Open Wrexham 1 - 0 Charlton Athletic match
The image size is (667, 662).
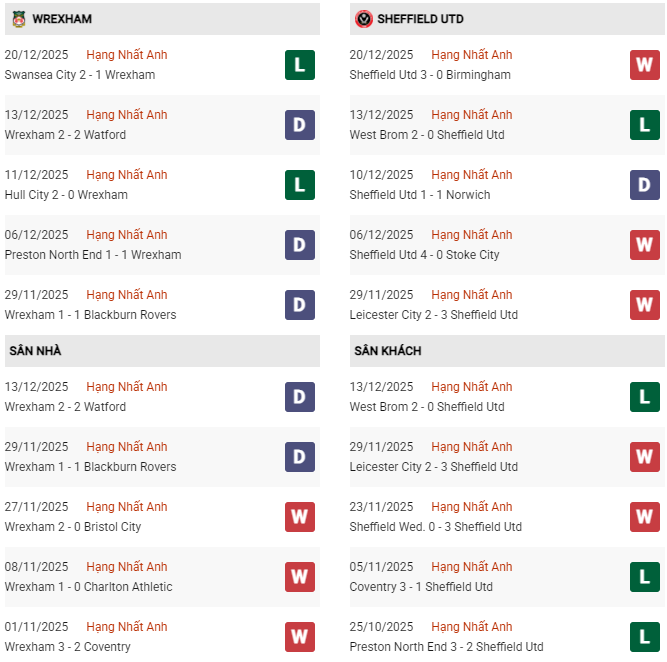tap(88, 587)
